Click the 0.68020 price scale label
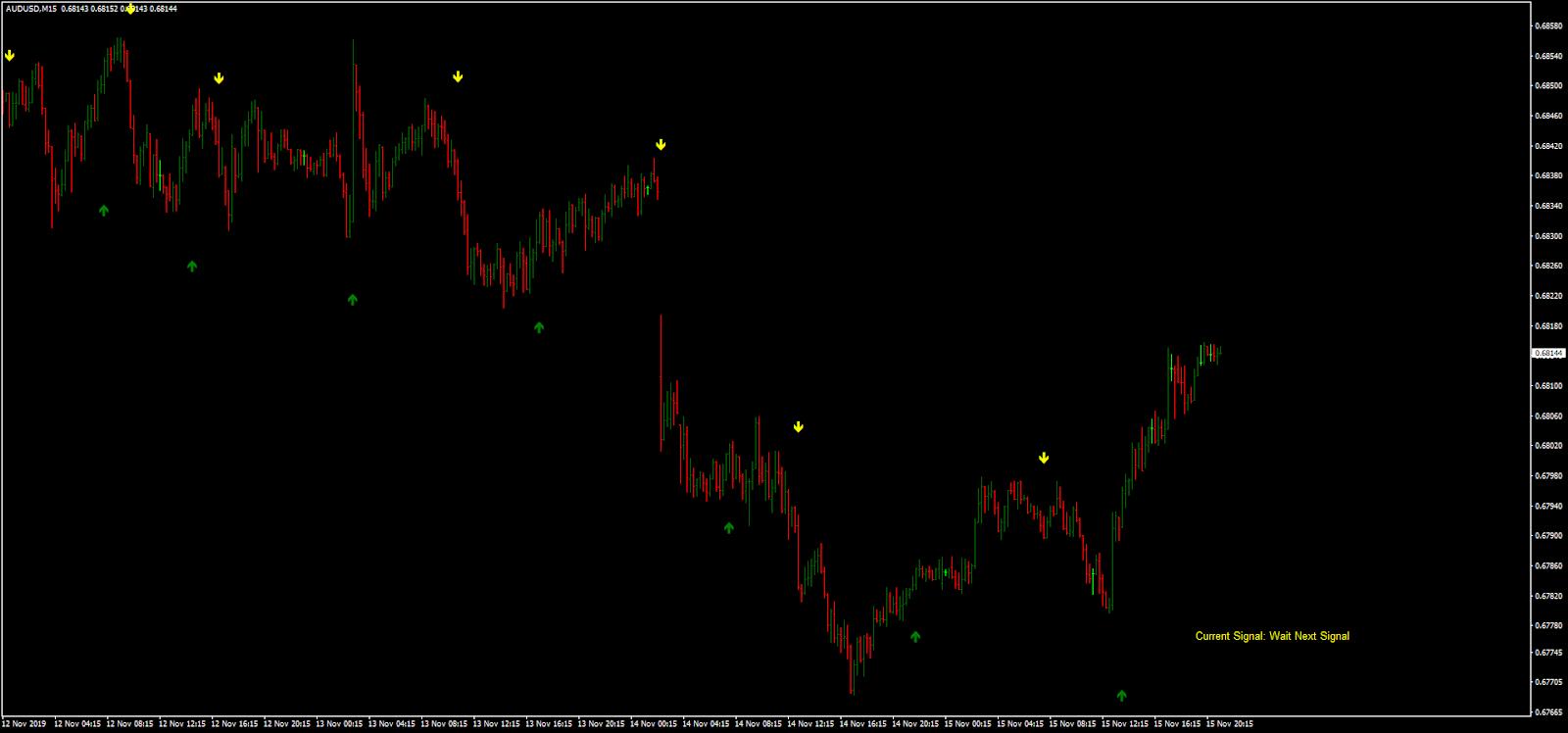1568x733 pixels. [1548, 446]
